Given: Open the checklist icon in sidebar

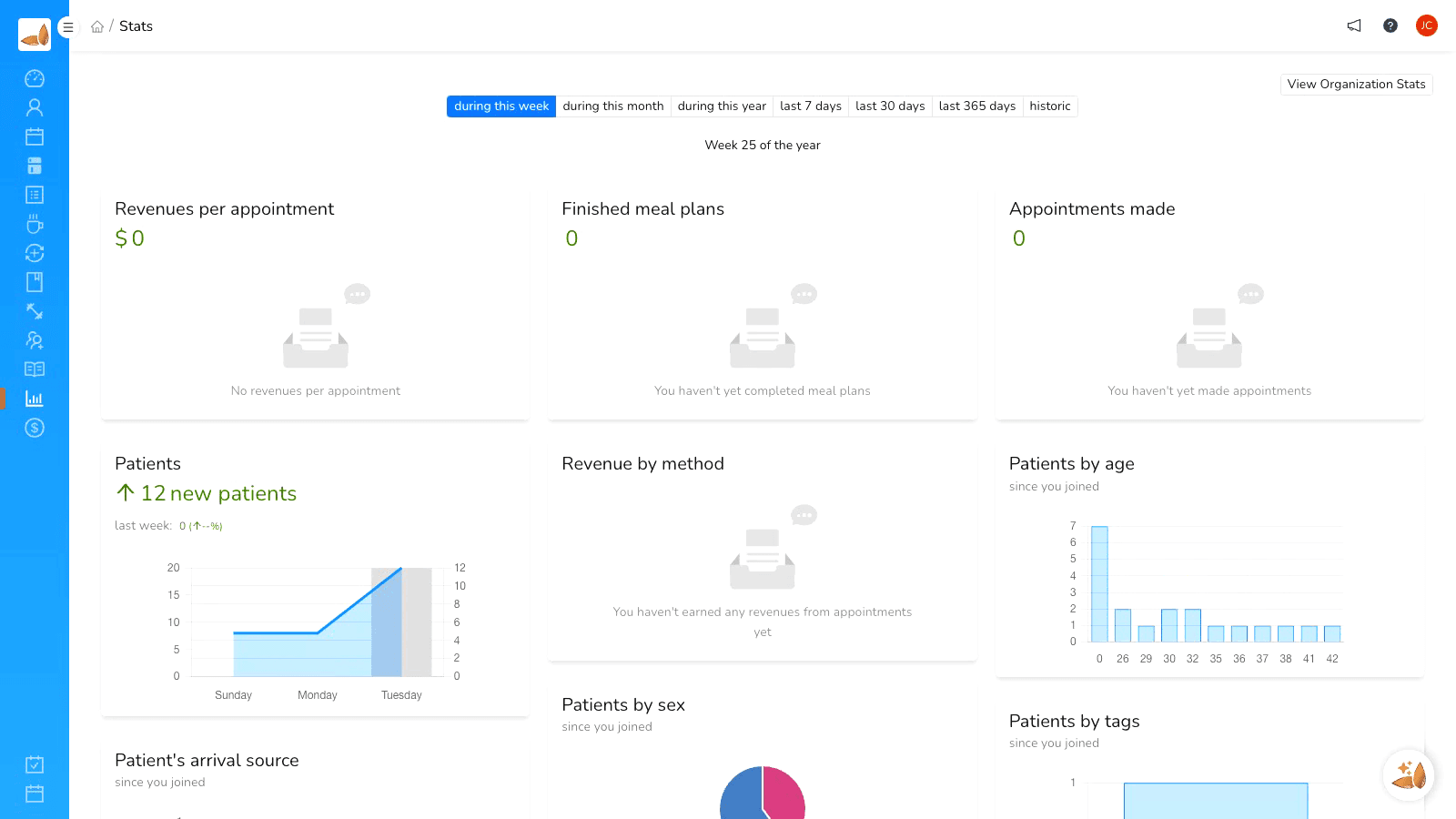Looking at the screenshot, I should [35, 195].
